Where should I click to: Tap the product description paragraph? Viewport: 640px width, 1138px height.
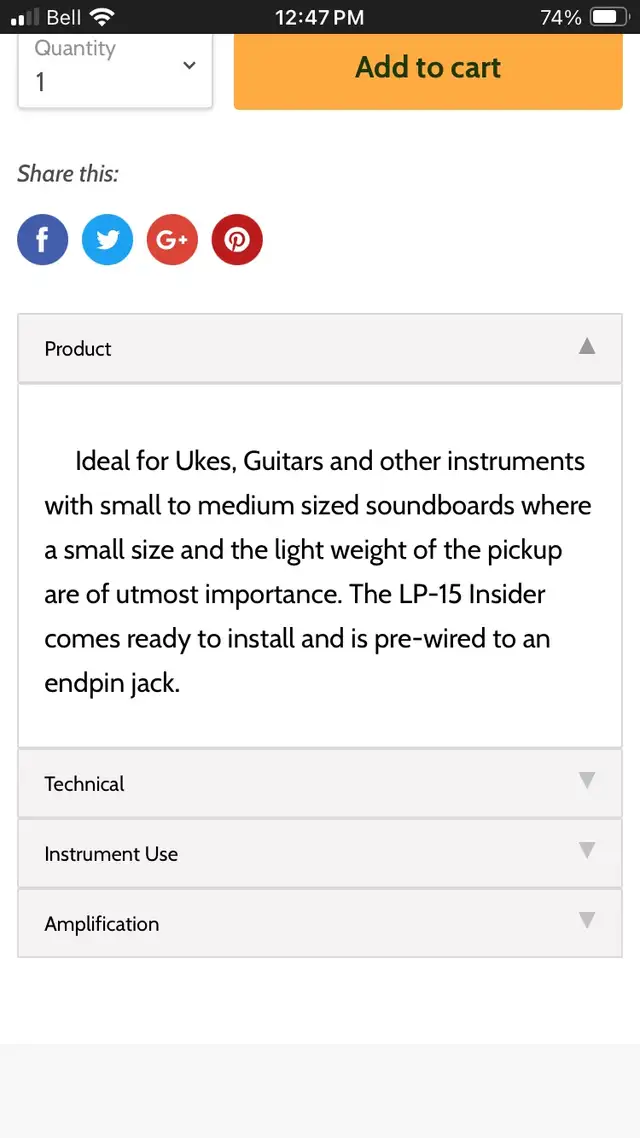[x=319, y=573]
